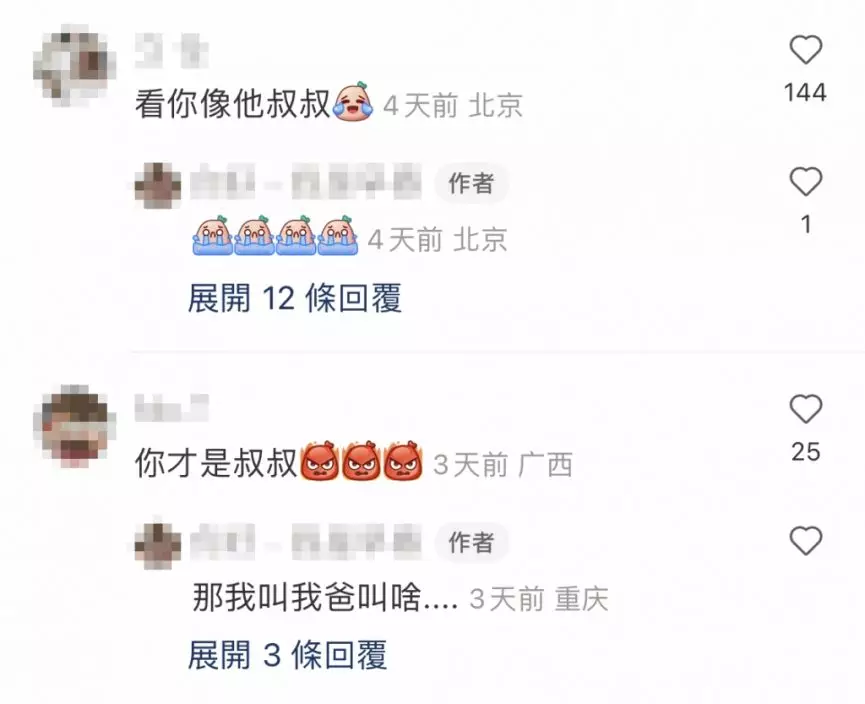Tap the first crying emoji in author's reply
The height and width of the screenshot is (704, 865).
pyautogui.click(x=213, y=236)
